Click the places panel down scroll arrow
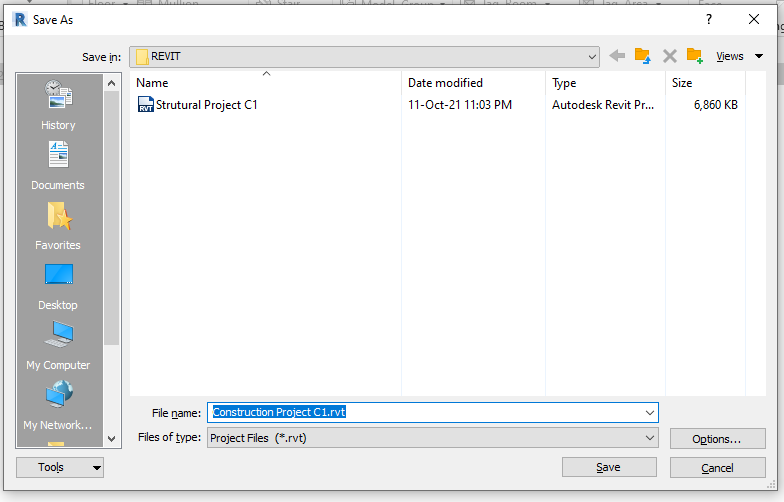This screenshot has width=784, height=502. click(x=112, y=439)
